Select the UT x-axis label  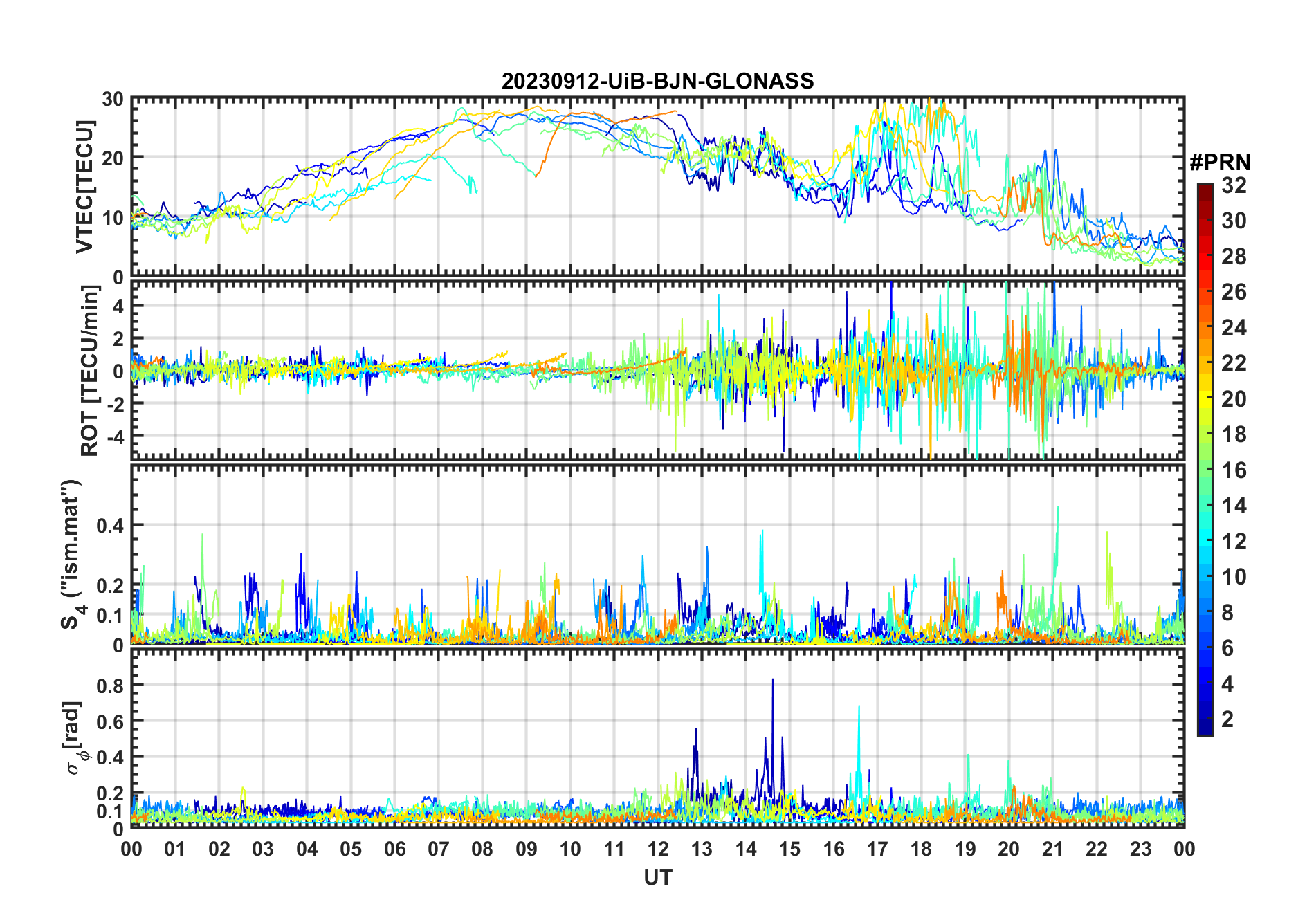click(657, 877)
